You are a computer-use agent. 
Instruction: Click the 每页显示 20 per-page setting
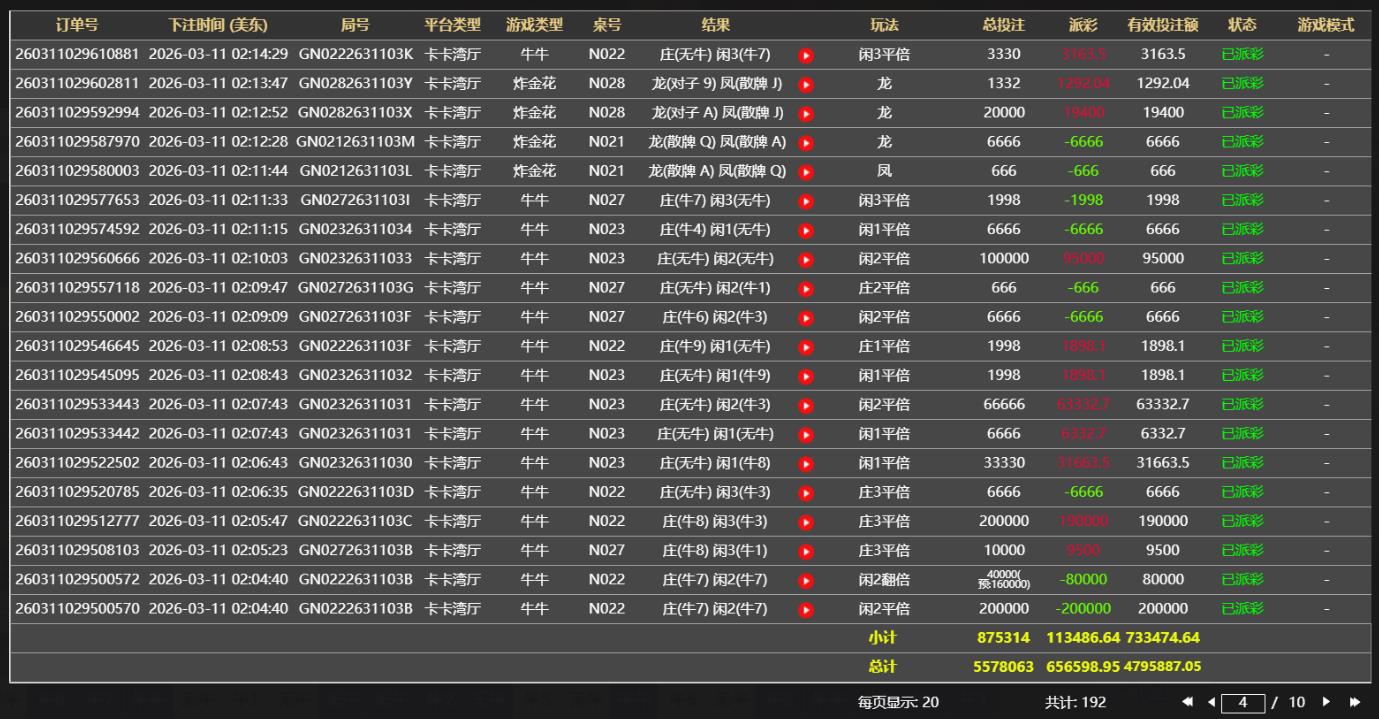(897, 702)
